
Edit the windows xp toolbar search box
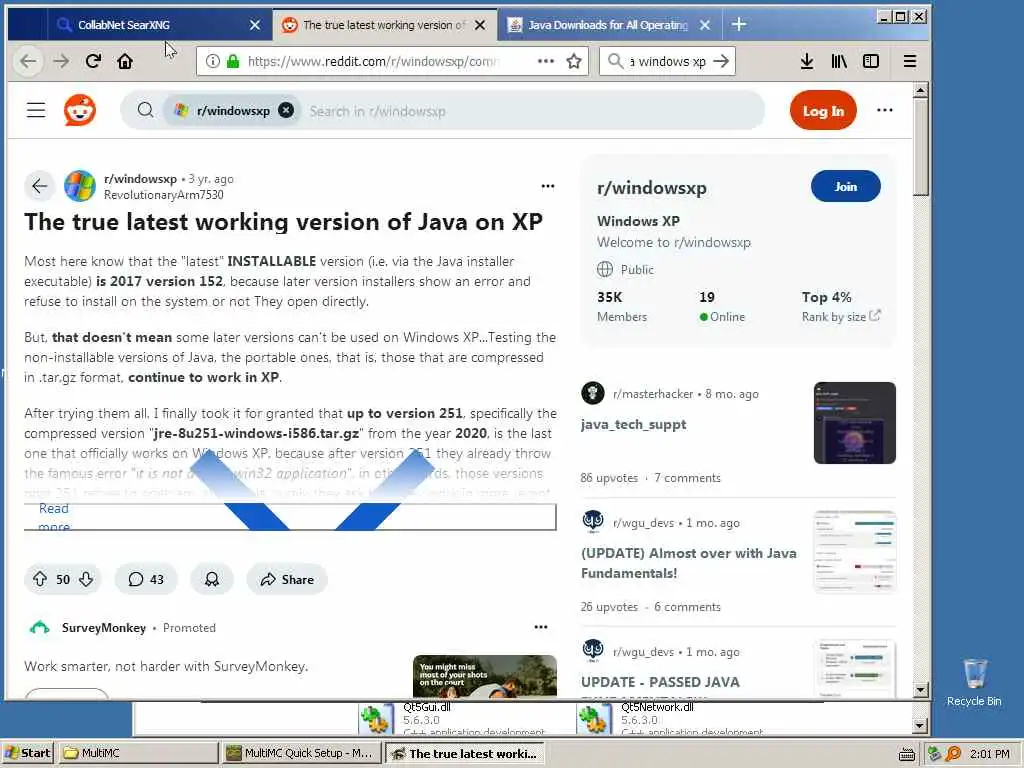pyautogui.click(x=667, y=61)
